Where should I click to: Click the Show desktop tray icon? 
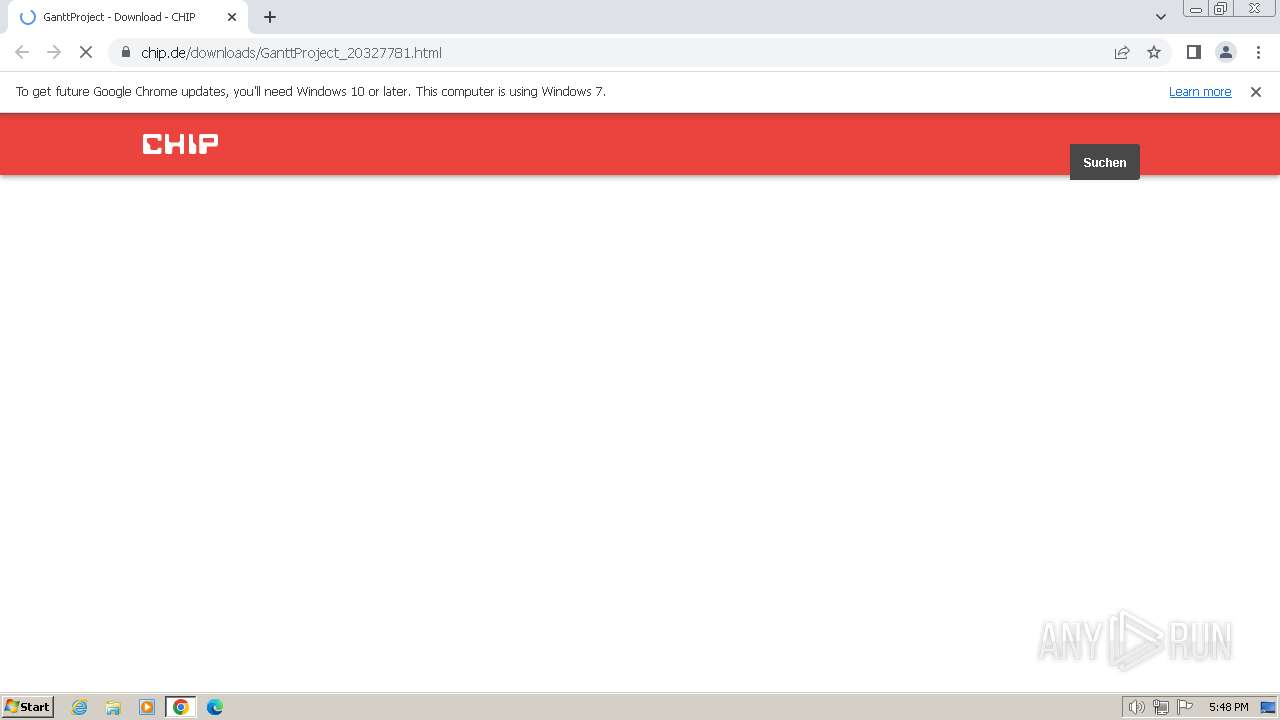tap(1268, 707)
